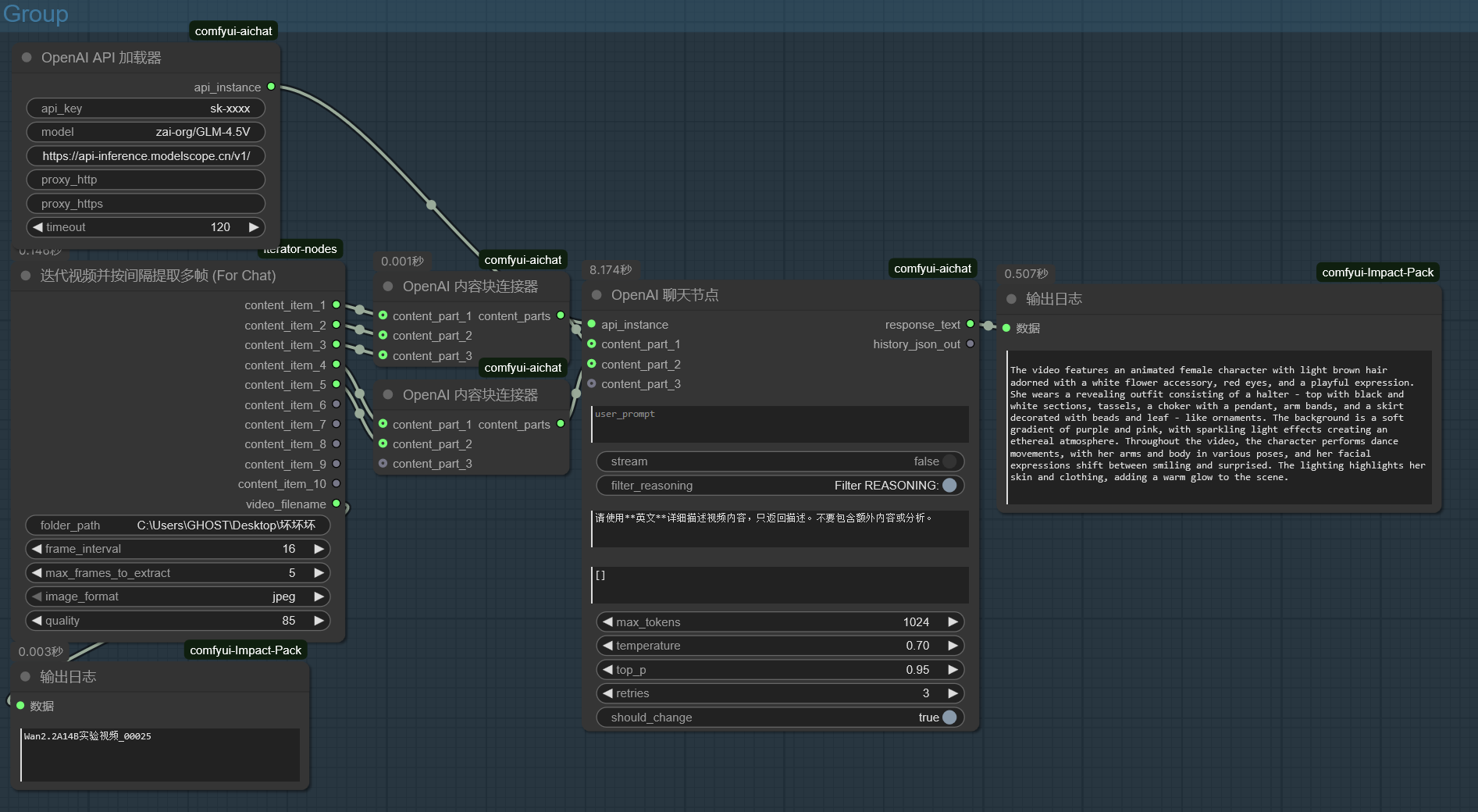Increase max_tokens with the right arrow
The width and height of the screenshot is (1478, 812).
[953, 622]
